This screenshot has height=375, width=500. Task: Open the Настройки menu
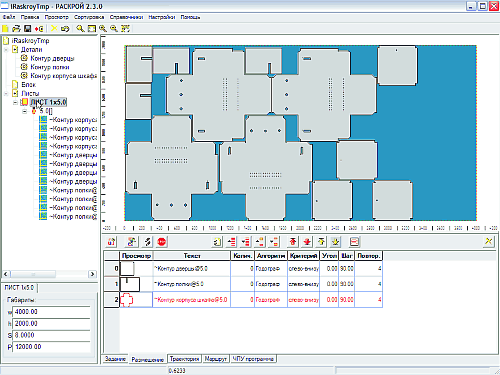tap(162, 17)
